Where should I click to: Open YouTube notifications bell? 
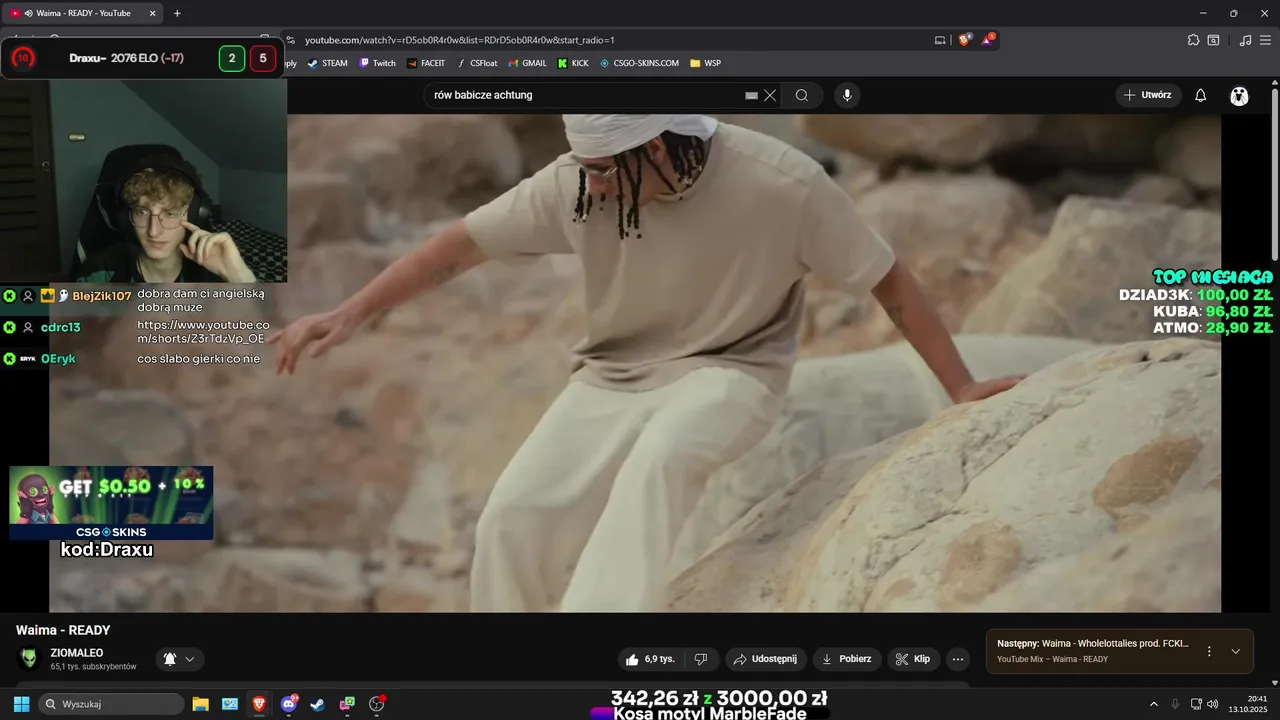[x=1201, y=95]
